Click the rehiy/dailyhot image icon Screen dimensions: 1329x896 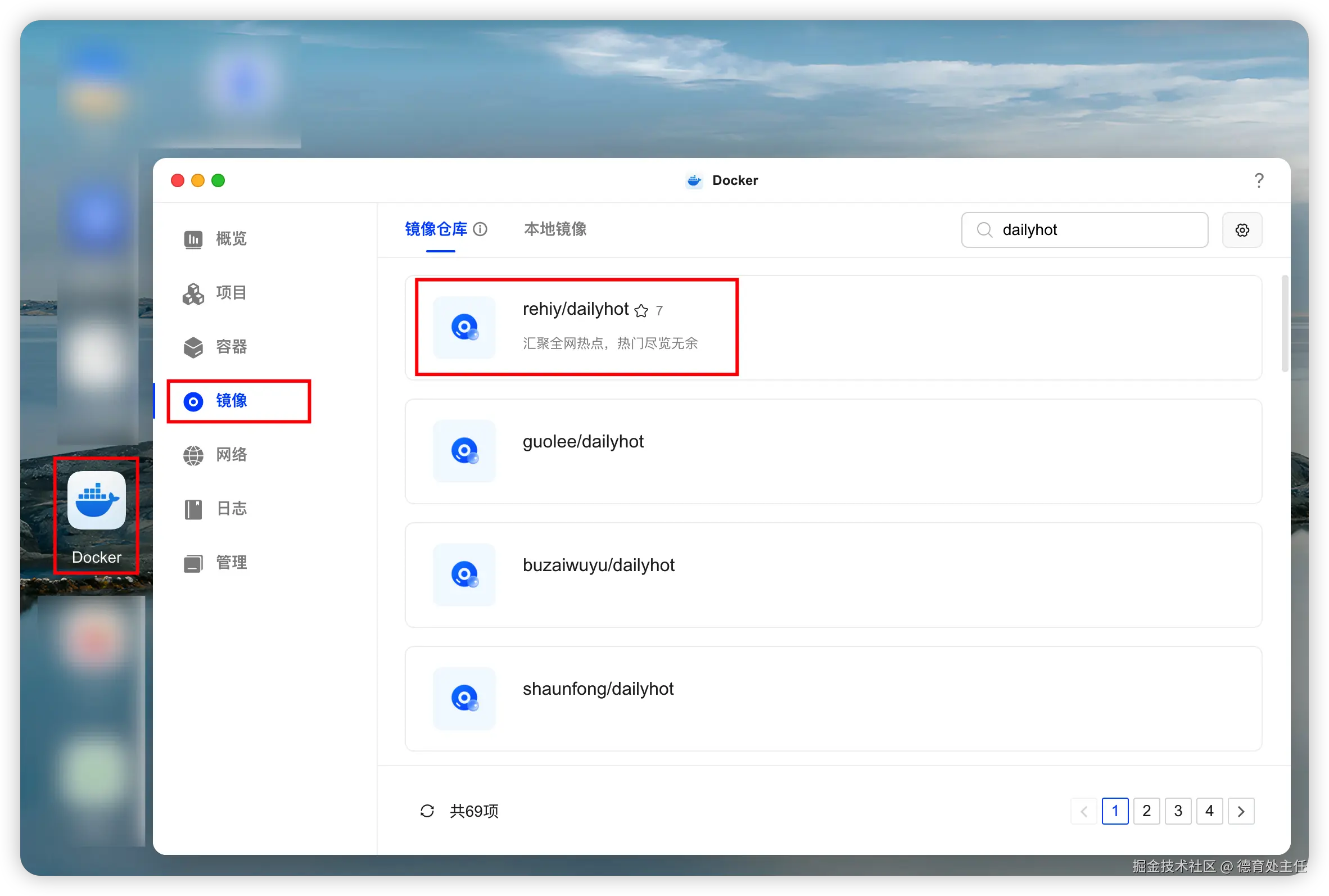tap(464, 328)
